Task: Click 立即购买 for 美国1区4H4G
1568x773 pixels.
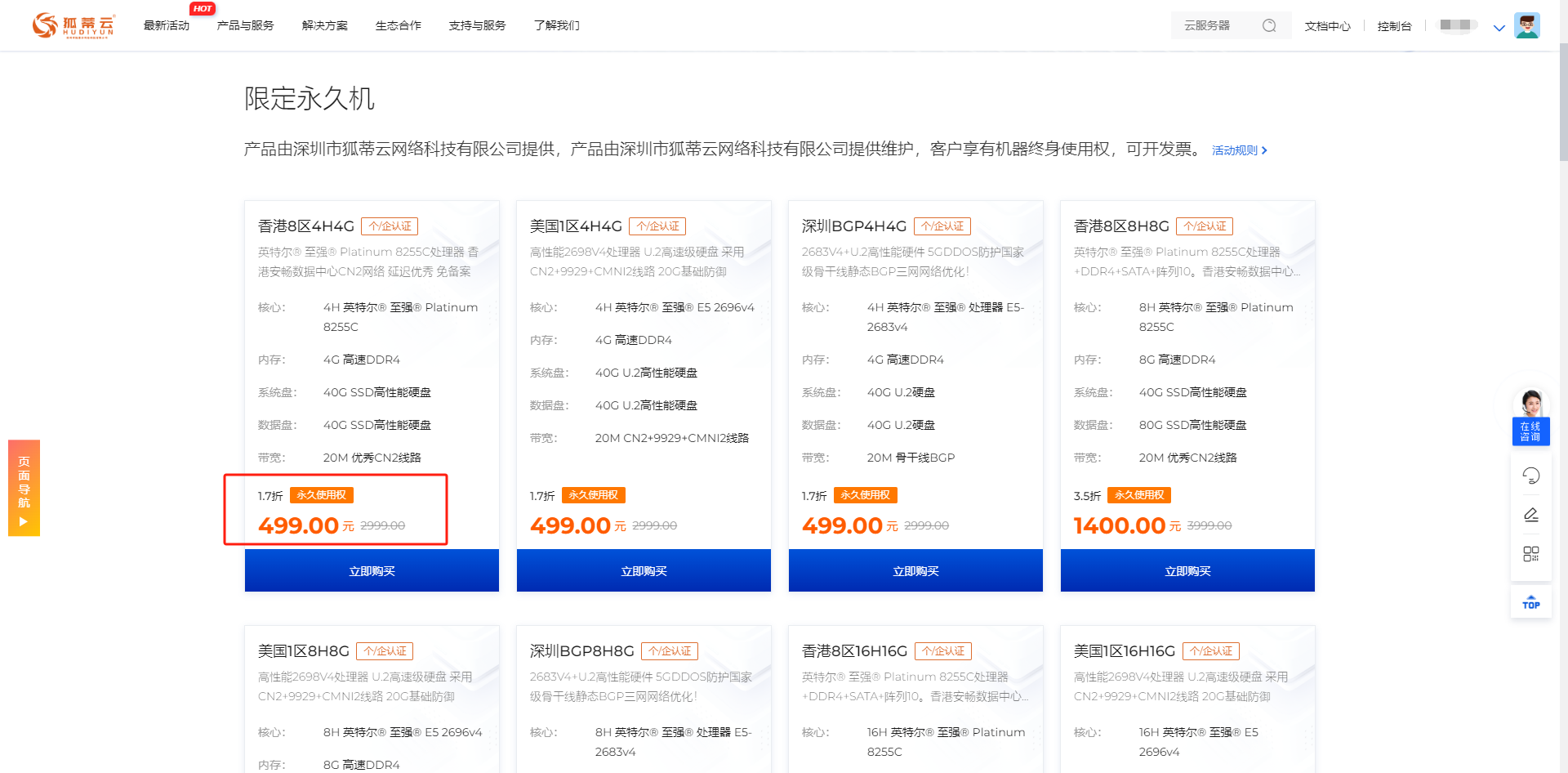Action: 644,570
